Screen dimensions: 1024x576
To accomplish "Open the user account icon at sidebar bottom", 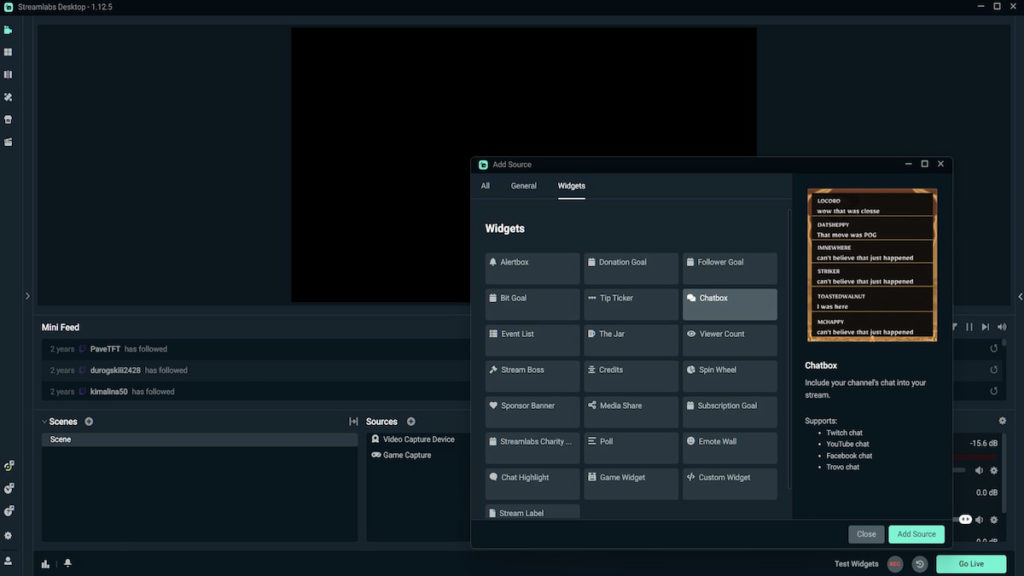I will (8, 561).
